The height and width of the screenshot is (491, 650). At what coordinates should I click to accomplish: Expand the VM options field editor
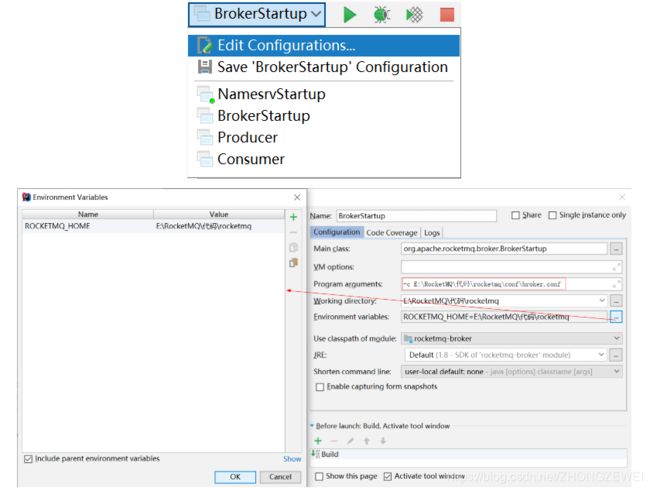coord(617,267)
